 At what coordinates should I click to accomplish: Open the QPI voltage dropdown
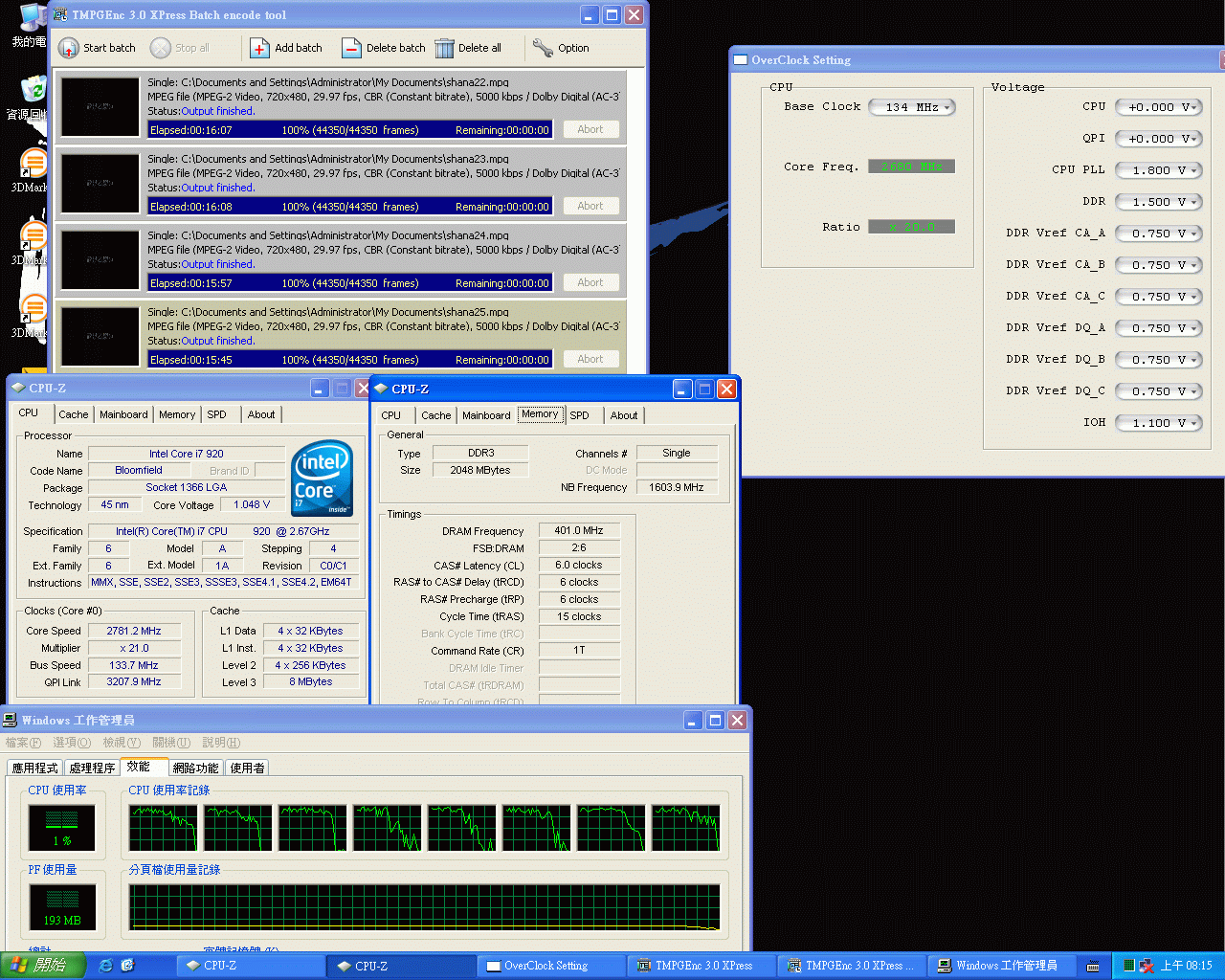pos(1158,139)
